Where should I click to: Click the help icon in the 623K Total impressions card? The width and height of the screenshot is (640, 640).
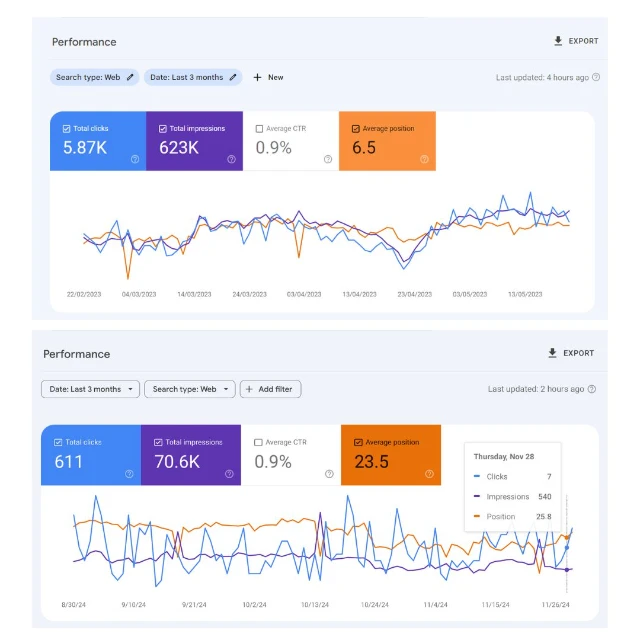pyautogui.click(x=231, y=159)
